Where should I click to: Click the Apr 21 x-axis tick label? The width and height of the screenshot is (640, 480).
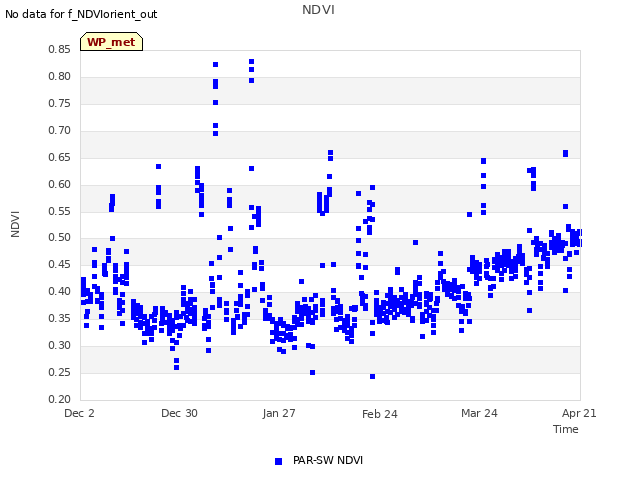(579, 413)
